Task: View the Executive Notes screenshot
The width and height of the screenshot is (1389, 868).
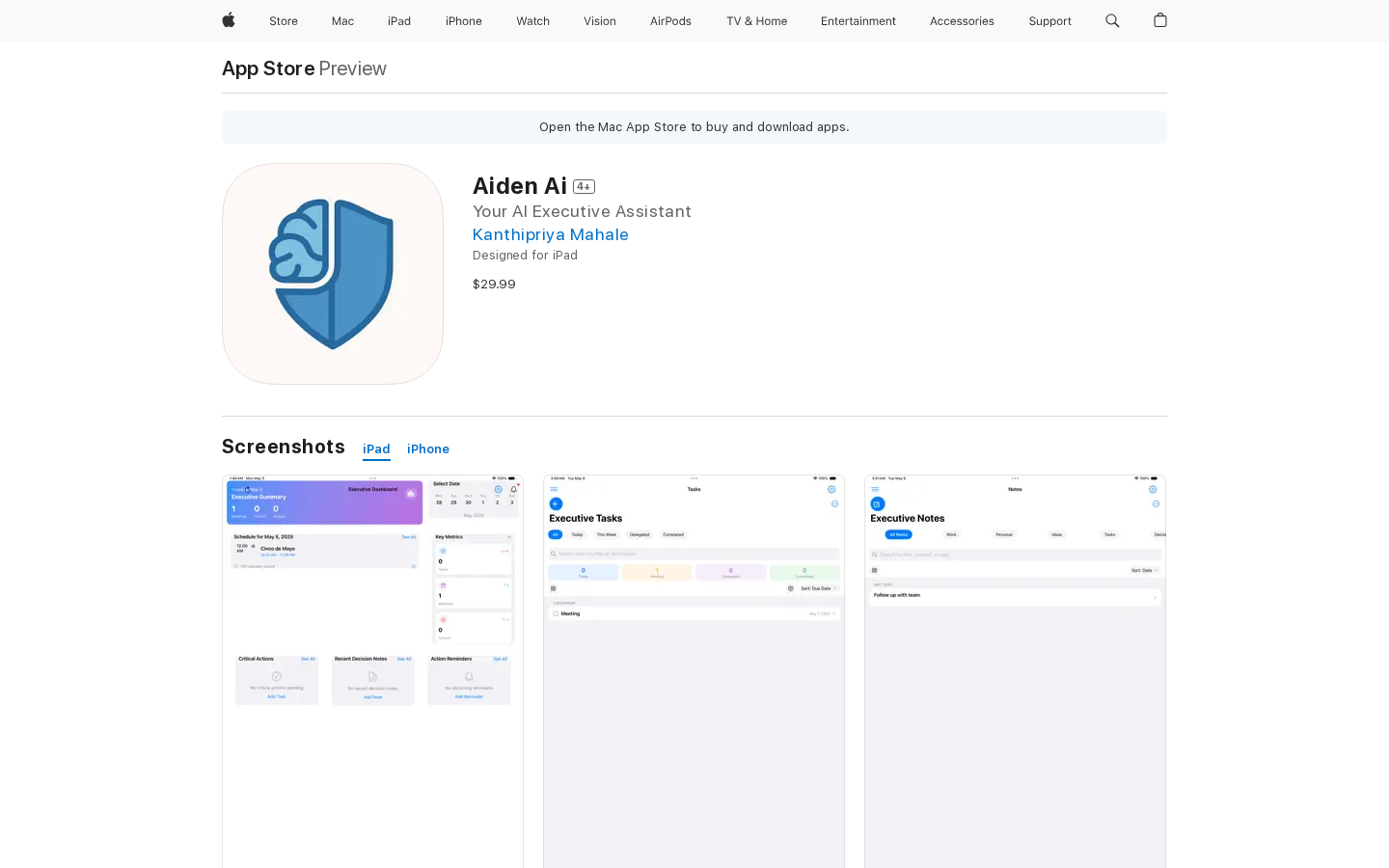Action: pyautogui.click(x=1015, y=671)
